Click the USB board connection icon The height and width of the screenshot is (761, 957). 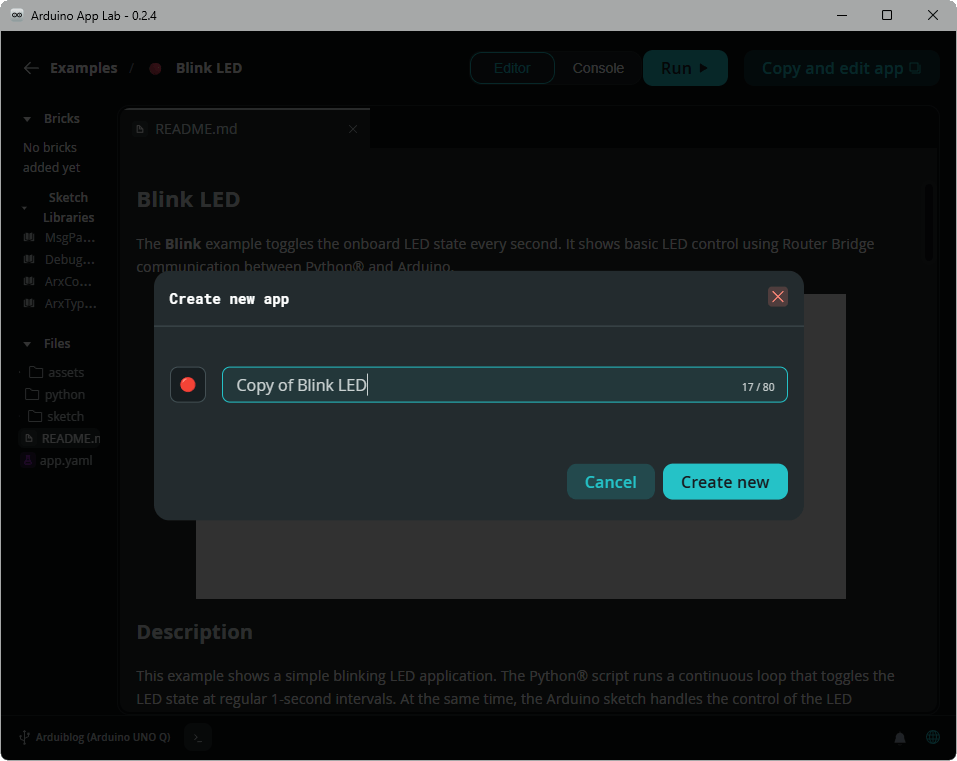coord(23,738)
